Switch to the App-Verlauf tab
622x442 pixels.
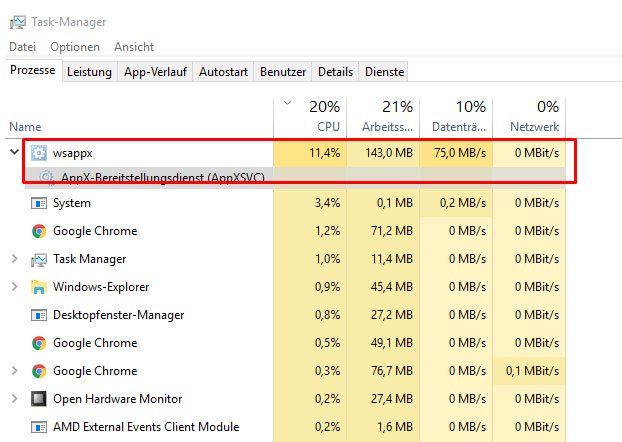[x=155, y=72]
